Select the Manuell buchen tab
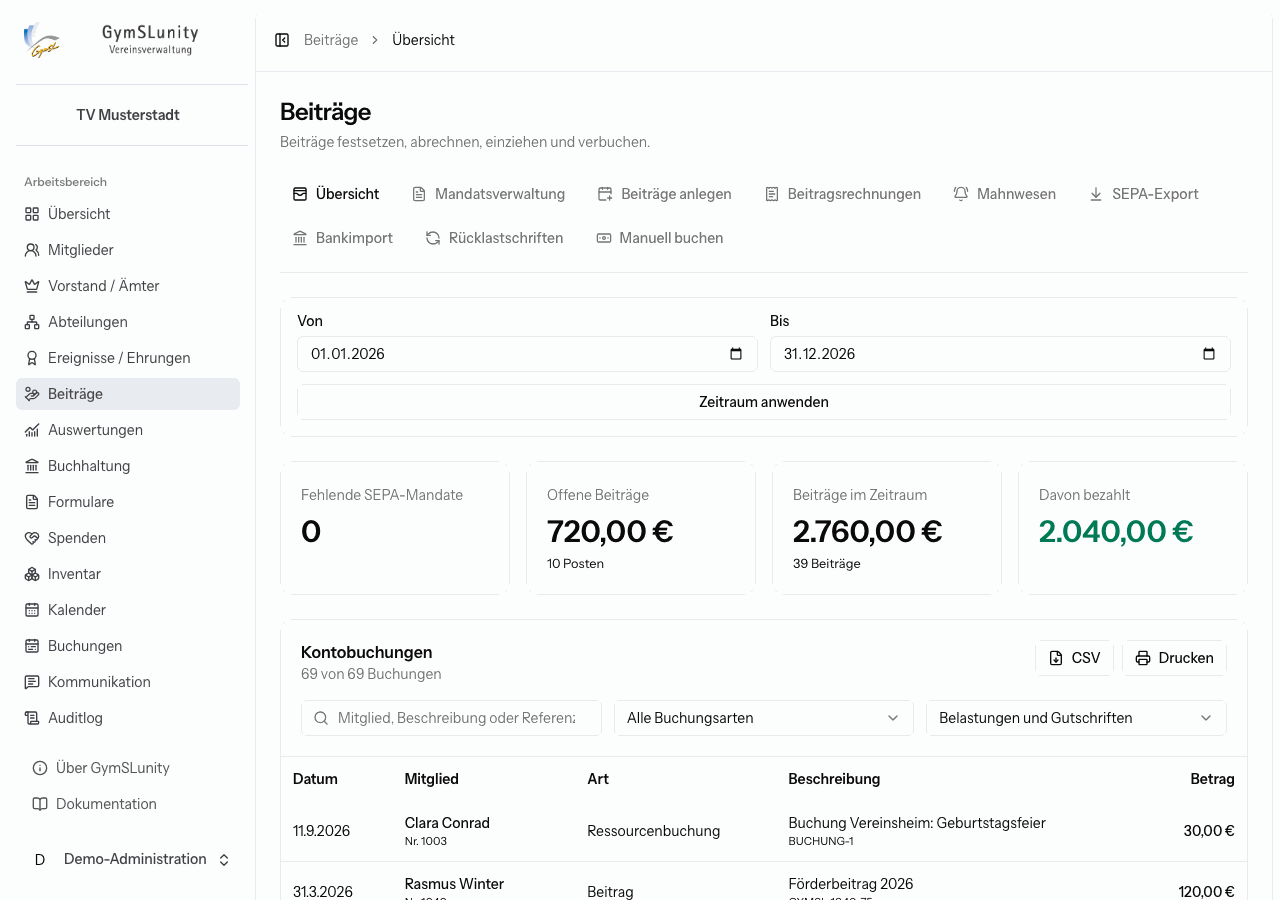The width and height of the screenshot is (1280, 900). coord(659,238)
